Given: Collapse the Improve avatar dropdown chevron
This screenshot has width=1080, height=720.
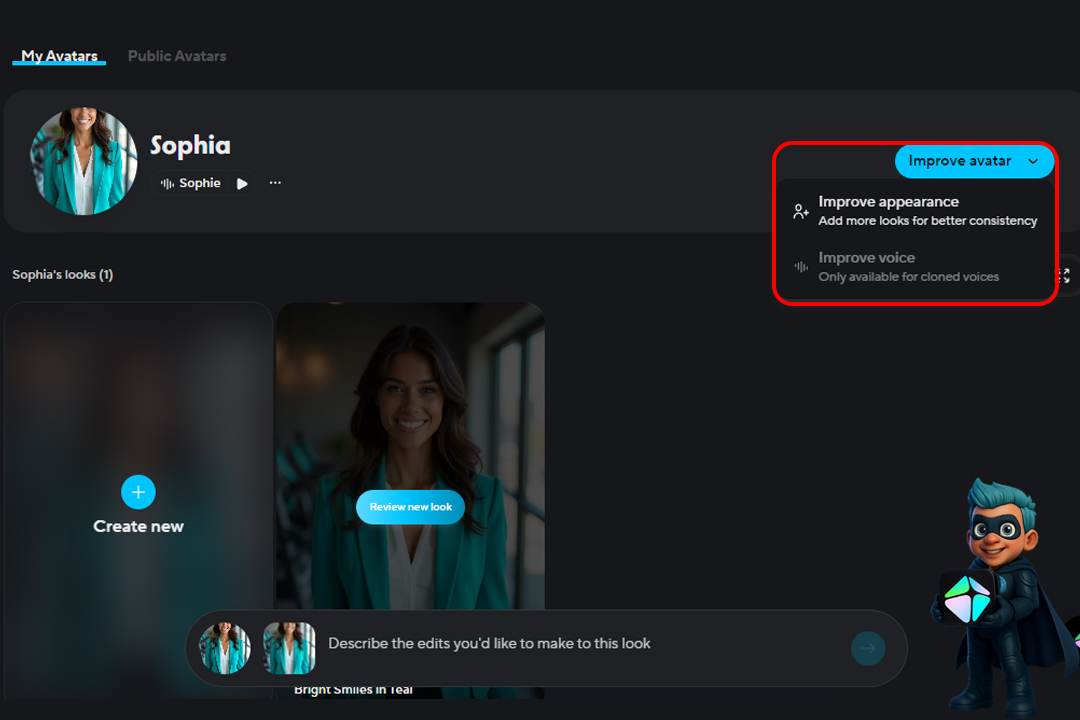Looking at the screenshot, I should point(1033,161).
